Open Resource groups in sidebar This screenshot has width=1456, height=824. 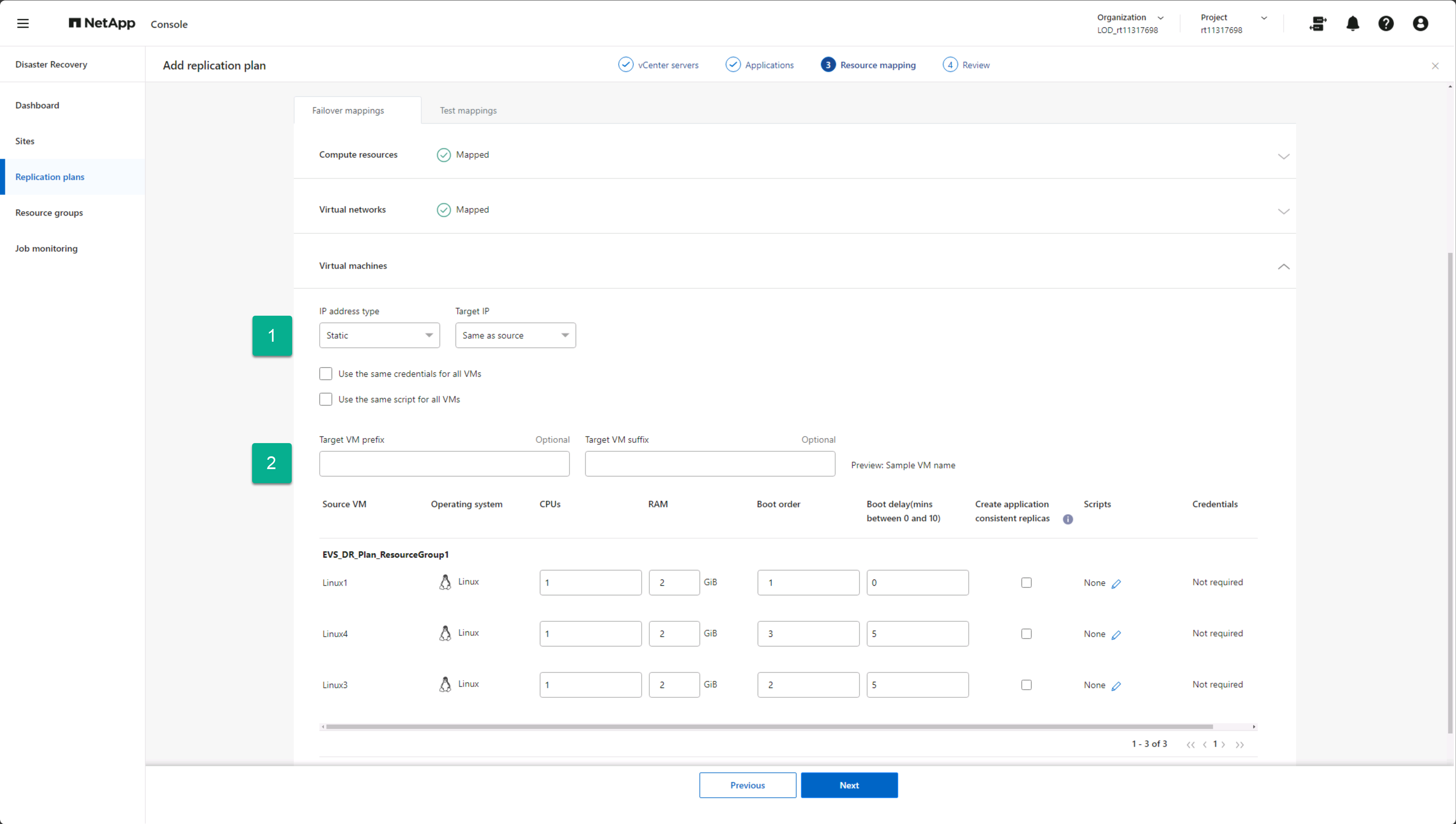(49, 213)
